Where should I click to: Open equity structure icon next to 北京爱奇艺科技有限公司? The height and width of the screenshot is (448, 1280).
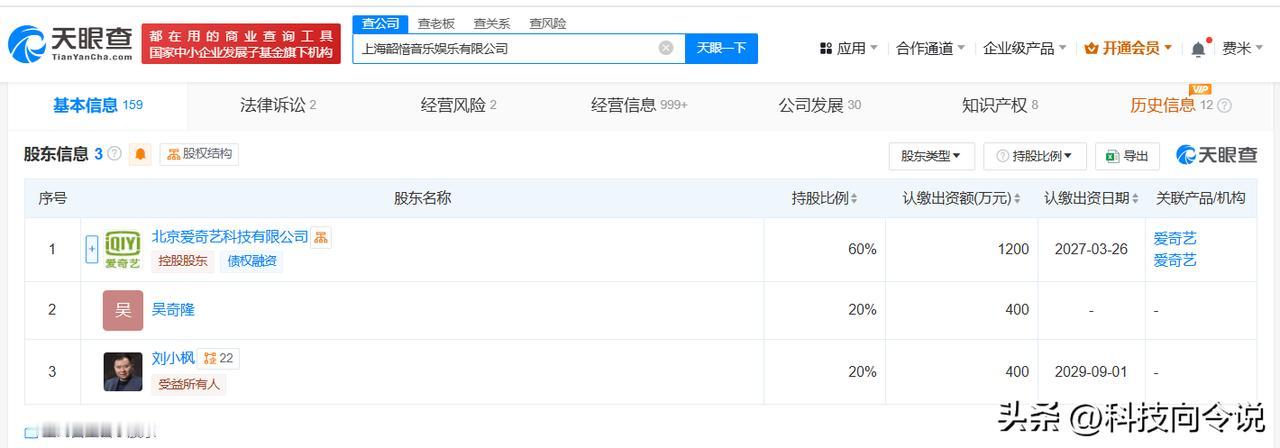[321, 237]
